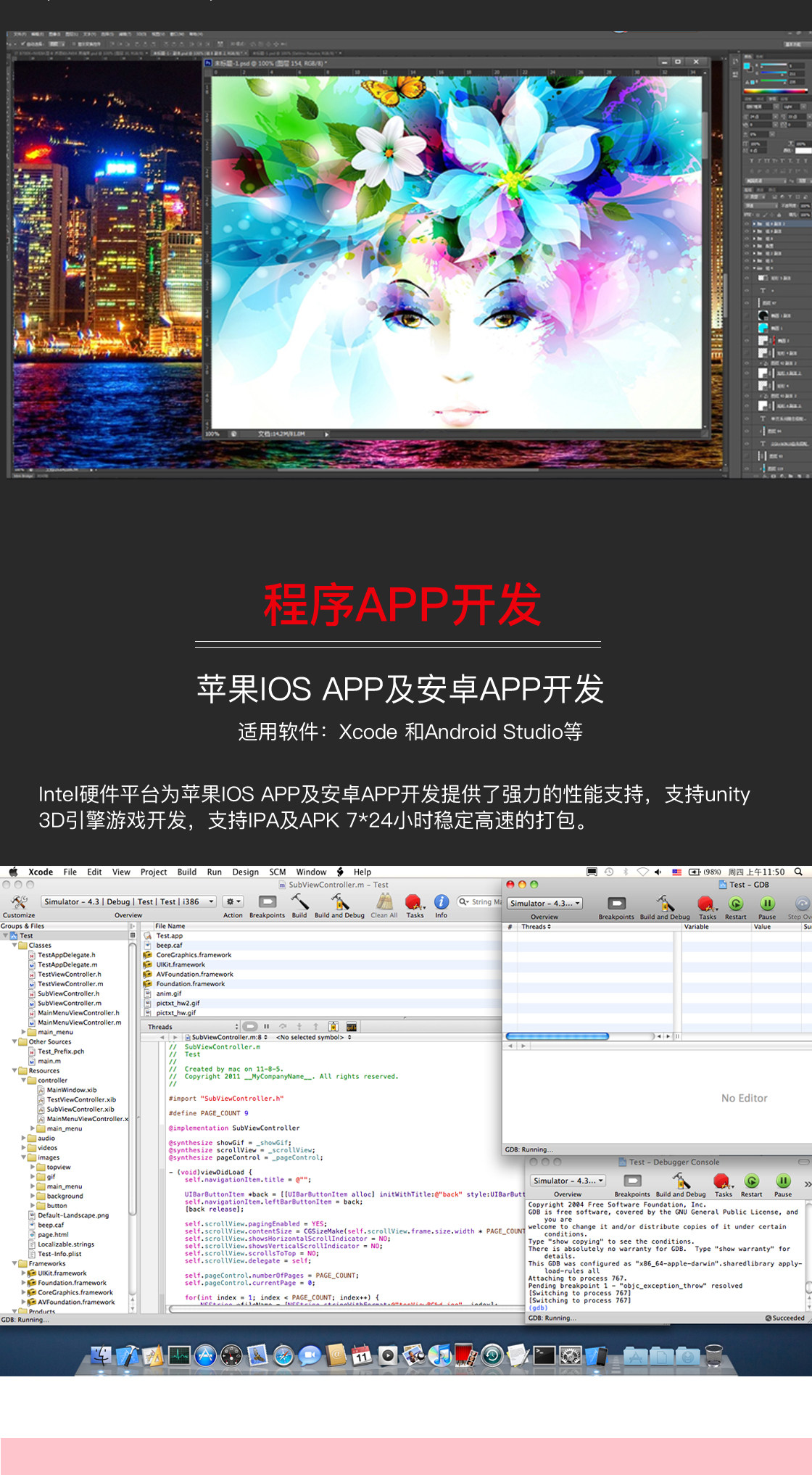Select MainWindow.xib in the controller folder
The height and width of the screenshot is (1475, 812).
point(72,1090)
